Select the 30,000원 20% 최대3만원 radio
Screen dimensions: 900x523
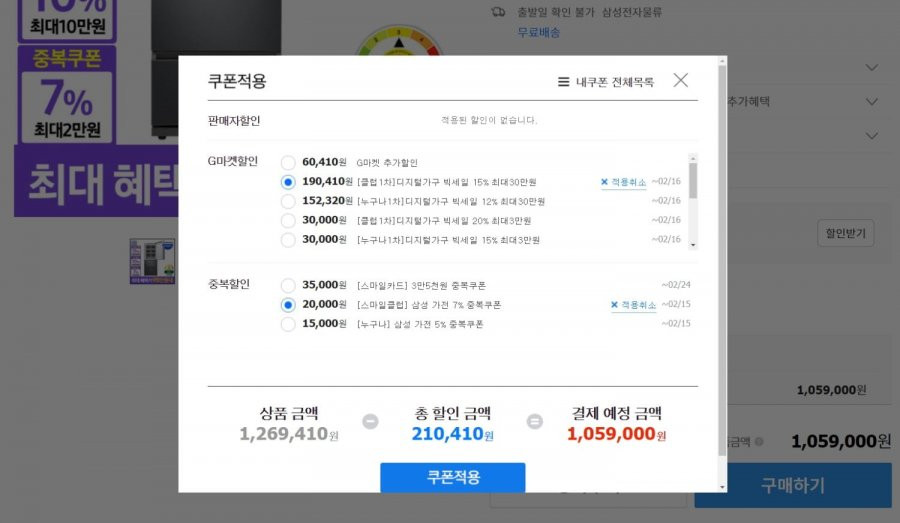(288, 220)
